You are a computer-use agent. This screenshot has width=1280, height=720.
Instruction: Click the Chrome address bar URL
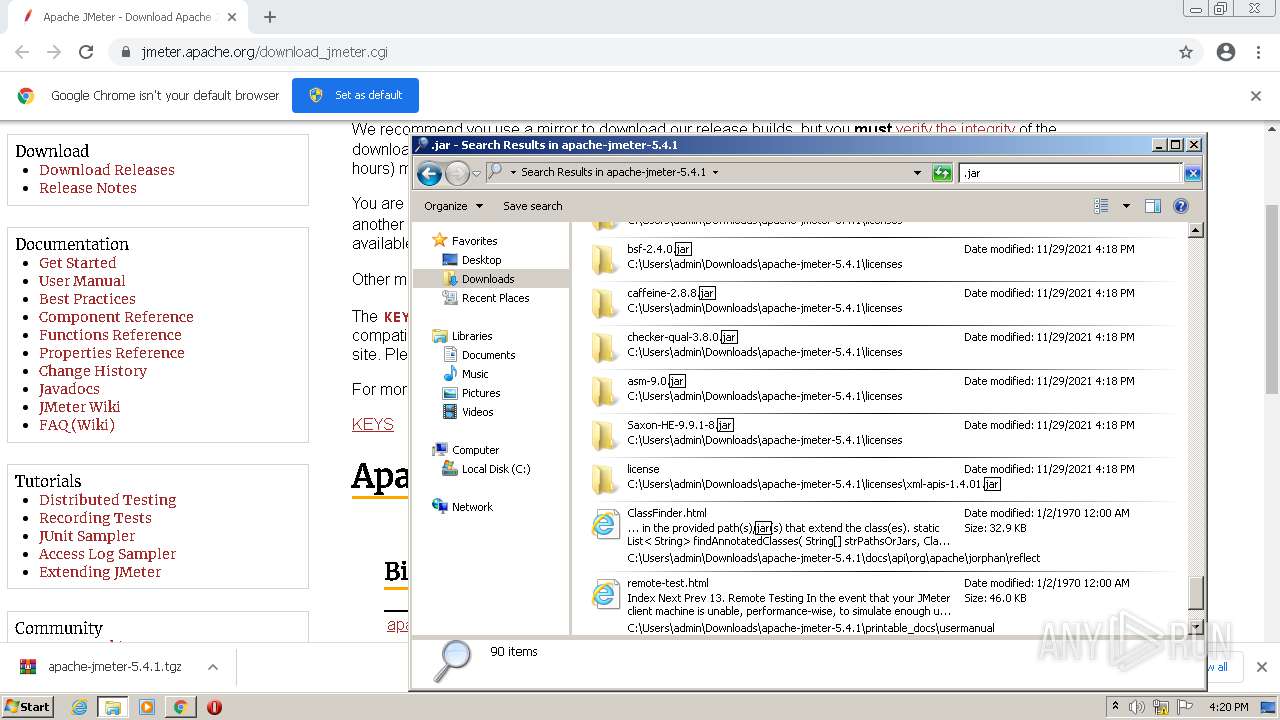264,52
